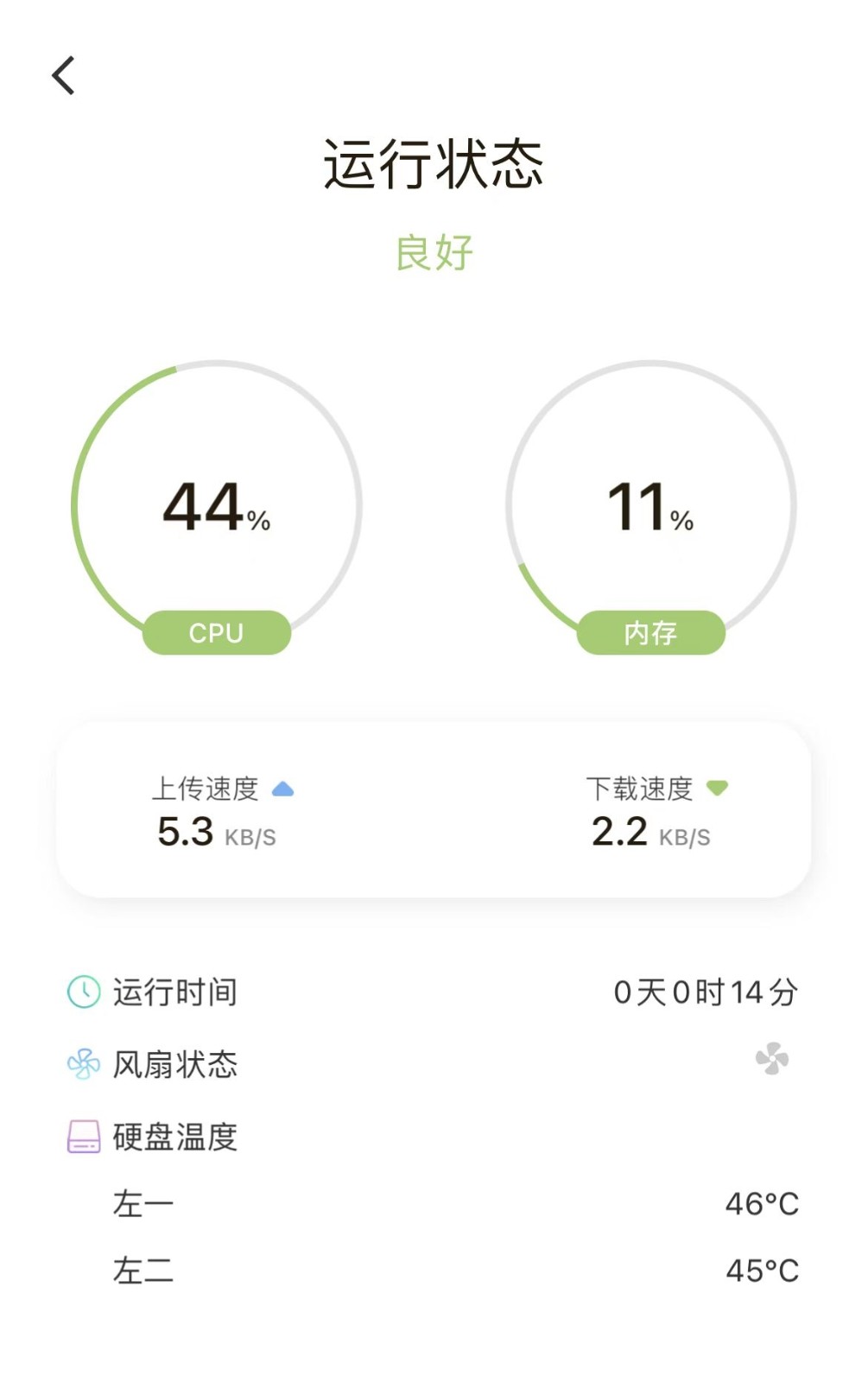868x1382 pixels.
Task: Tap the 良好 status text
Action: coord(434,252)
